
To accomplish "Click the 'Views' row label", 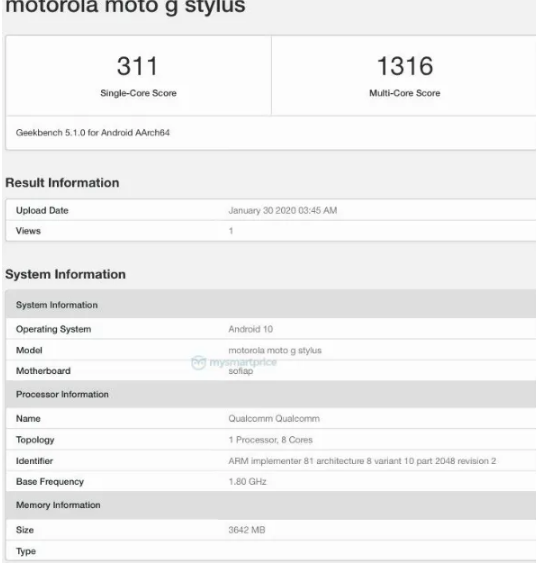I will pos(28,231).
